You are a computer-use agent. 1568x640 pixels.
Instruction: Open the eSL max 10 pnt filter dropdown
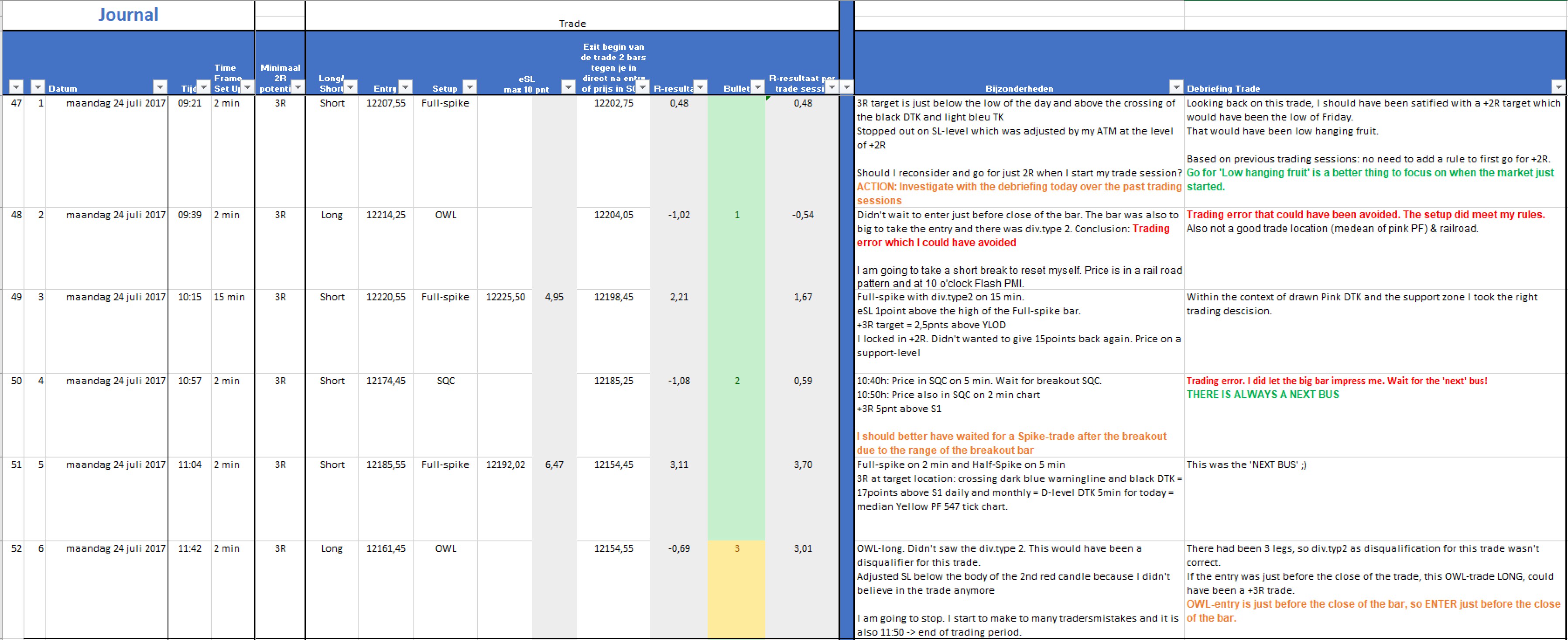pyautogui.click(x=568, y=87)
